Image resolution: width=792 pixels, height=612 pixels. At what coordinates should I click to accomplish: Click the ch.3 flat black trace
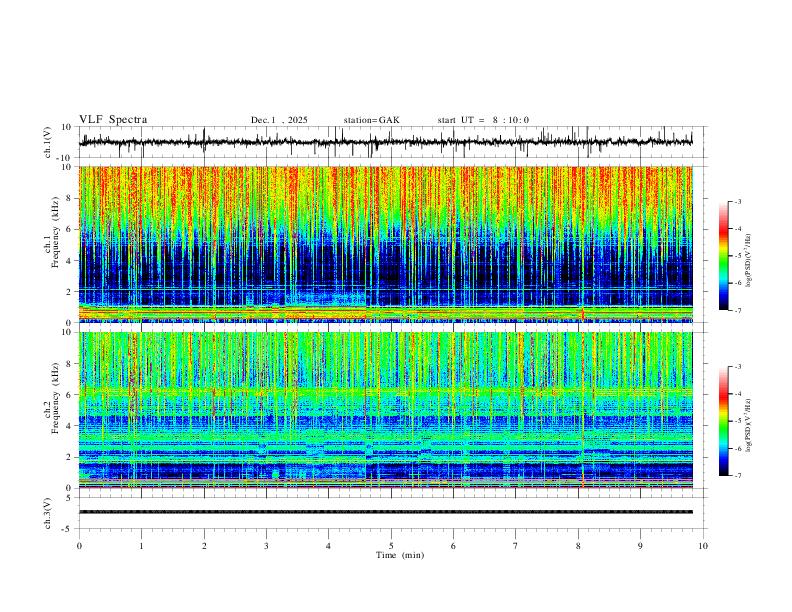tap(385, 512)
